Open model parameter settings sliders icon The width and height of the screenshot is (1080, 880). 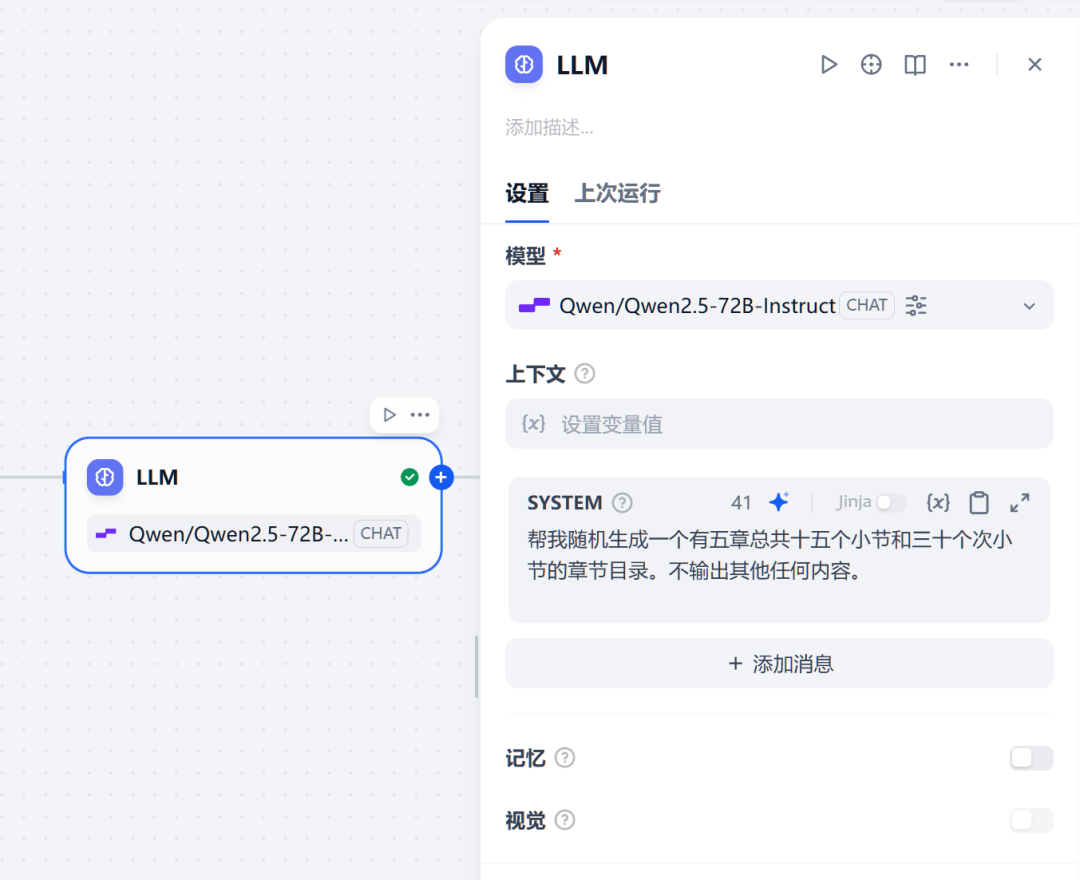(x=916, y=305)
